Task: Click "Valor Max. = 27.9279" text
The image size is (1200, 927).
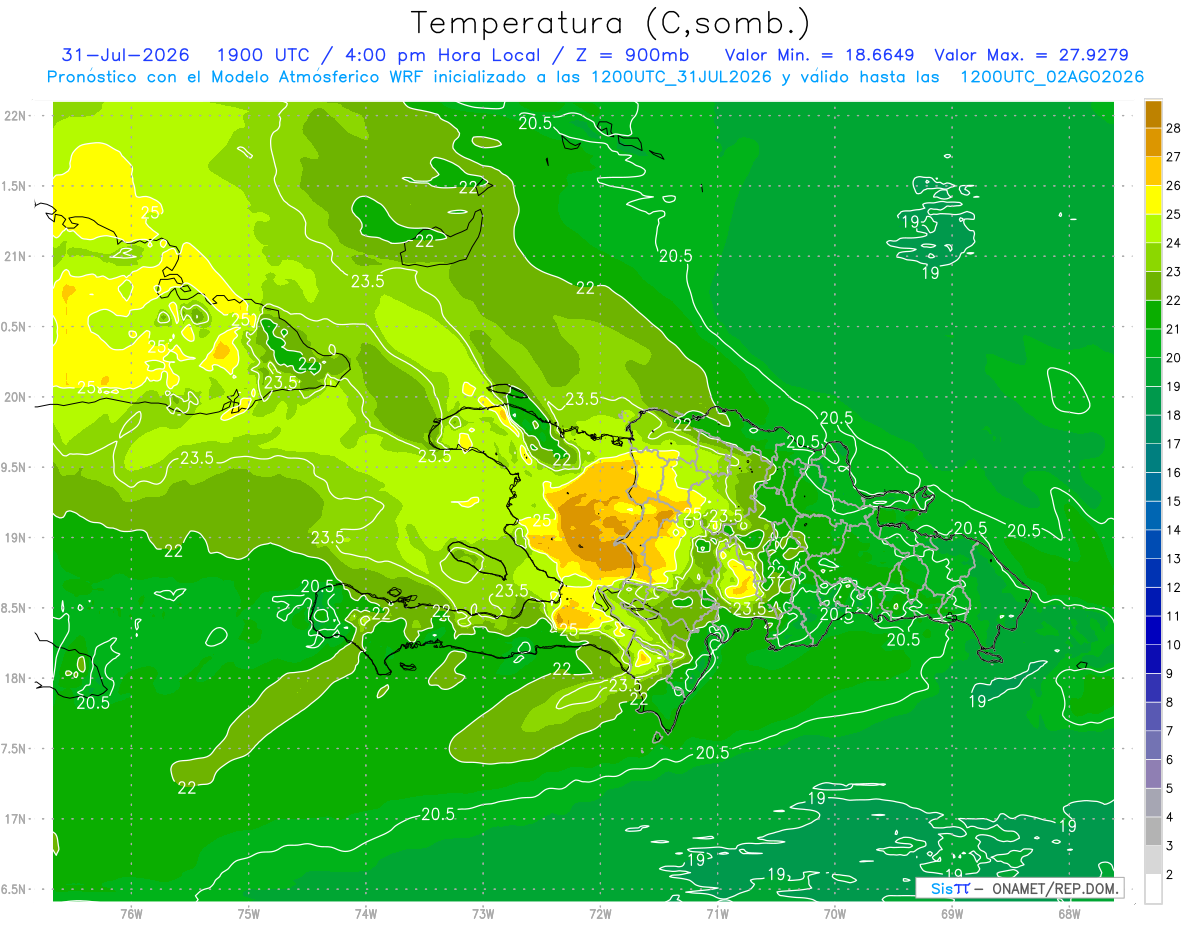Action: [x=1032, y=55]
